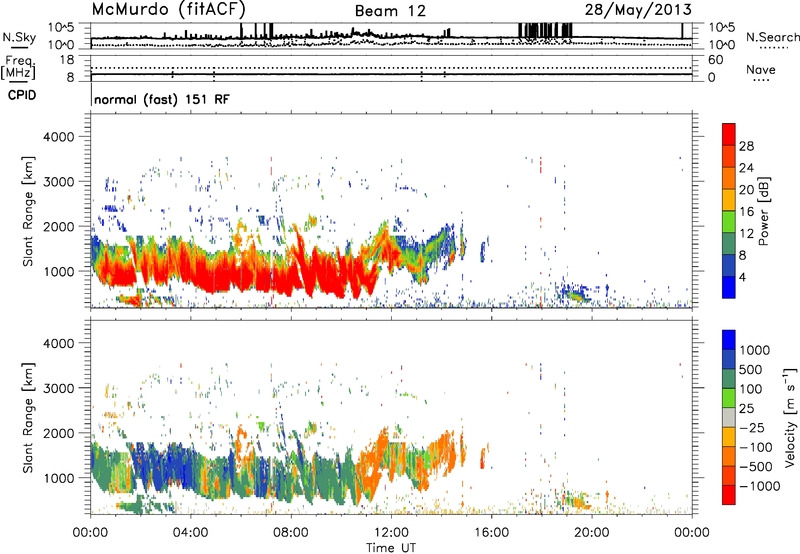Click the Velocity [m s-1] colorbar label

(790, 417)
